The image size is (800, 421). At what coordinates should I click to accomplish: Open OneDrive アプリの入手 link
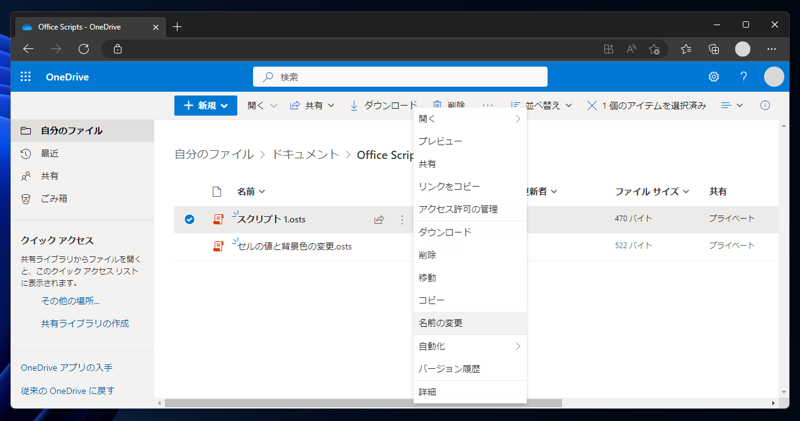point(66,368)
